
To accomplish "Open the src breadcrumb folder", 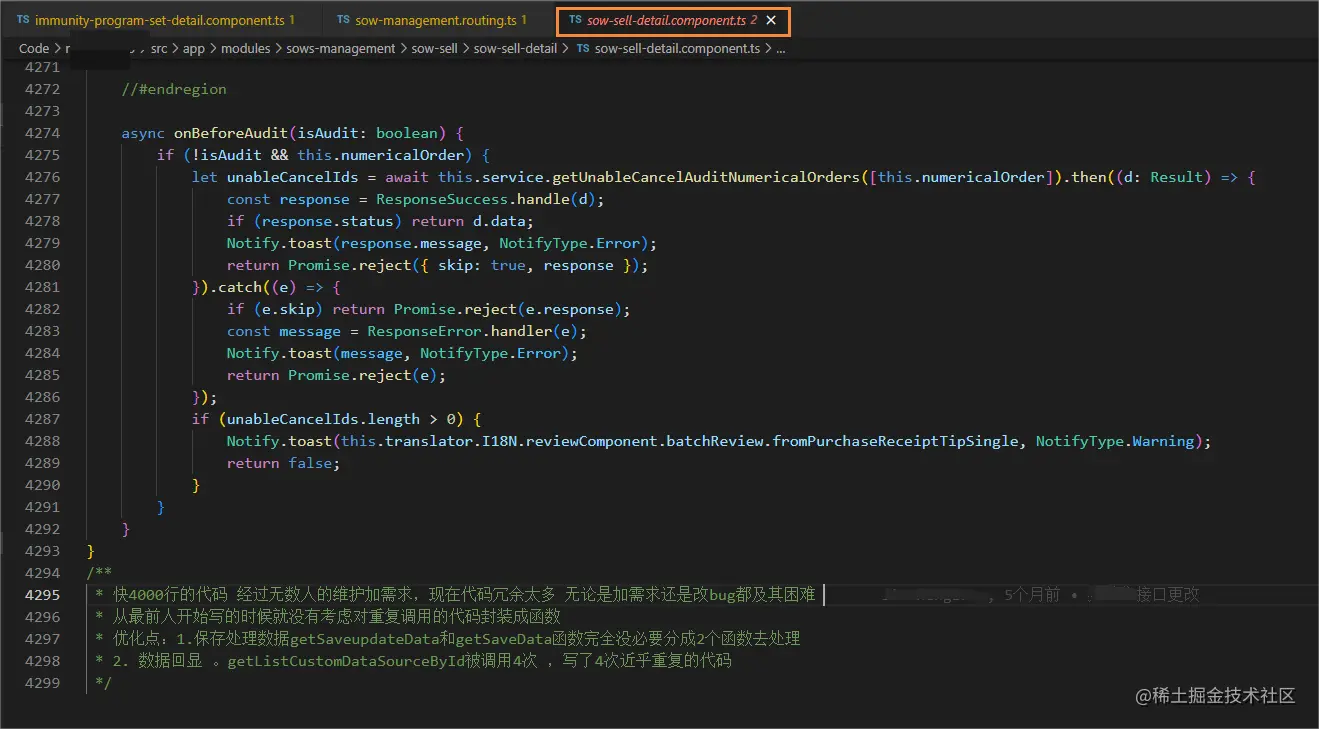I will point(159,48).
